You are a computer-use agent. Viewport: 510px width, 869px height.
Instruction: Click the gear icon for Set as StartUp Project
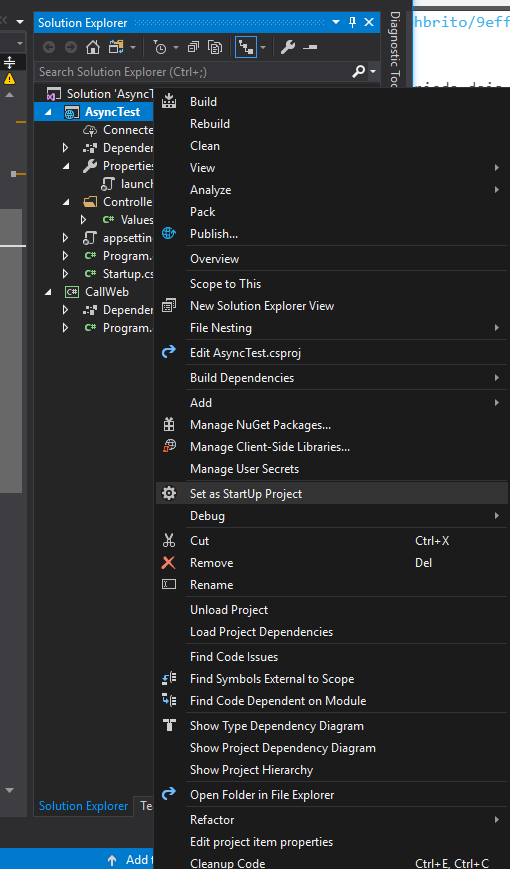(169, 493)
